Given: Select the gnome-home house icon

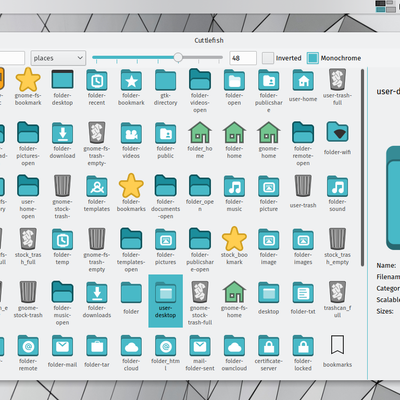Looking at the screenshot, I should pyautogui.click(x=268, y=132).
